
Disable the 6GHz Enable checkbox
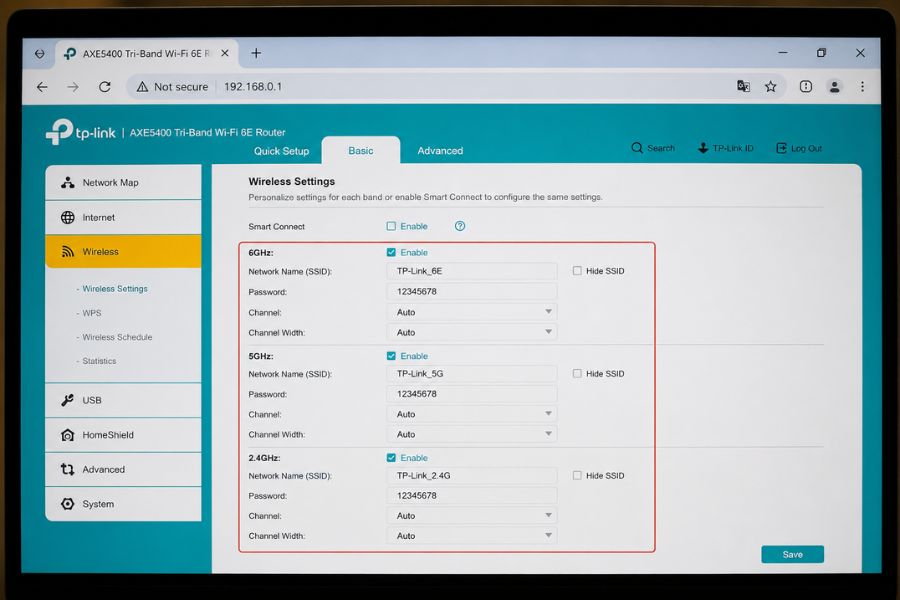pyautogui.click(x=391, y=253)
